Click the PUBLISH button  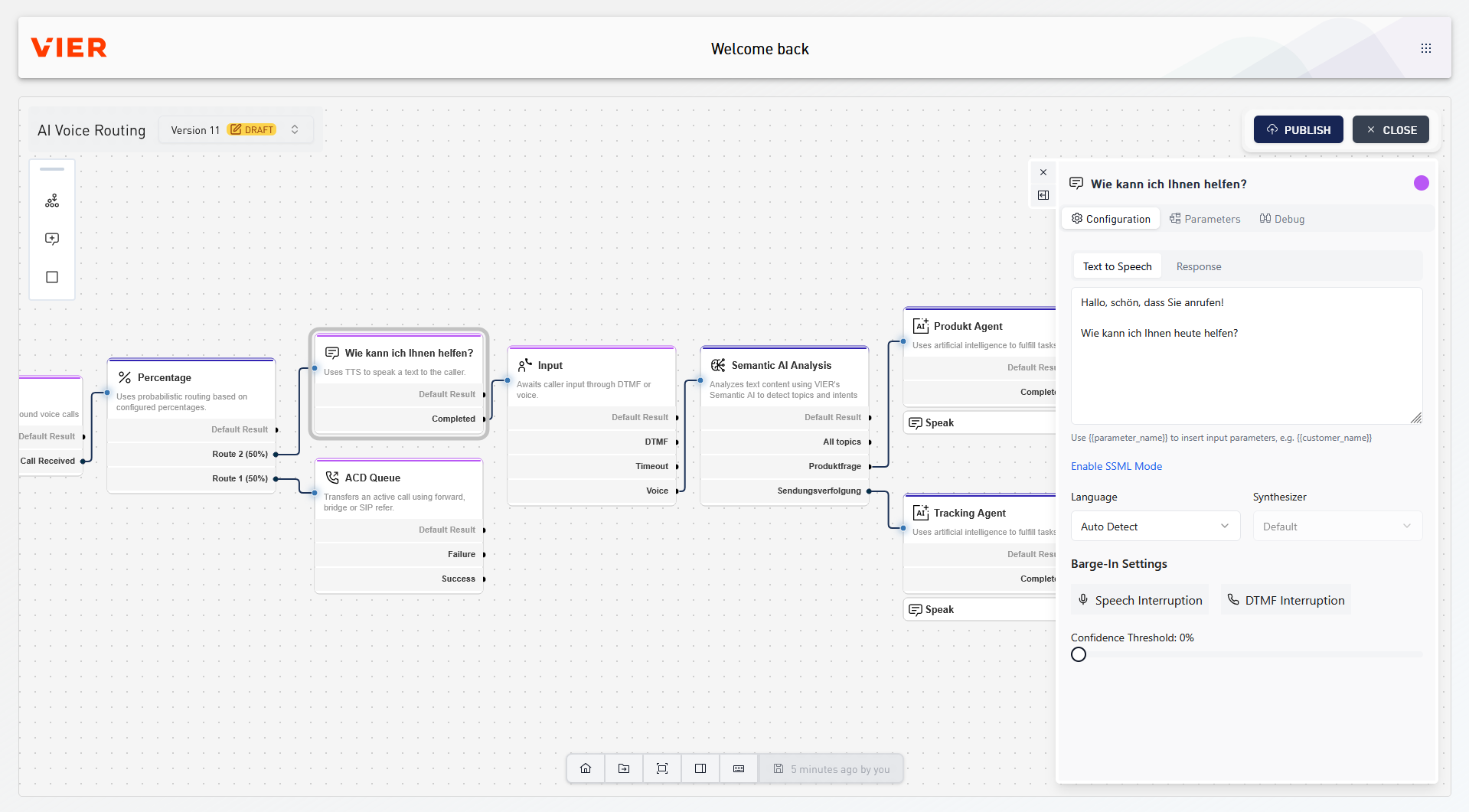[x=1298, y=130]
